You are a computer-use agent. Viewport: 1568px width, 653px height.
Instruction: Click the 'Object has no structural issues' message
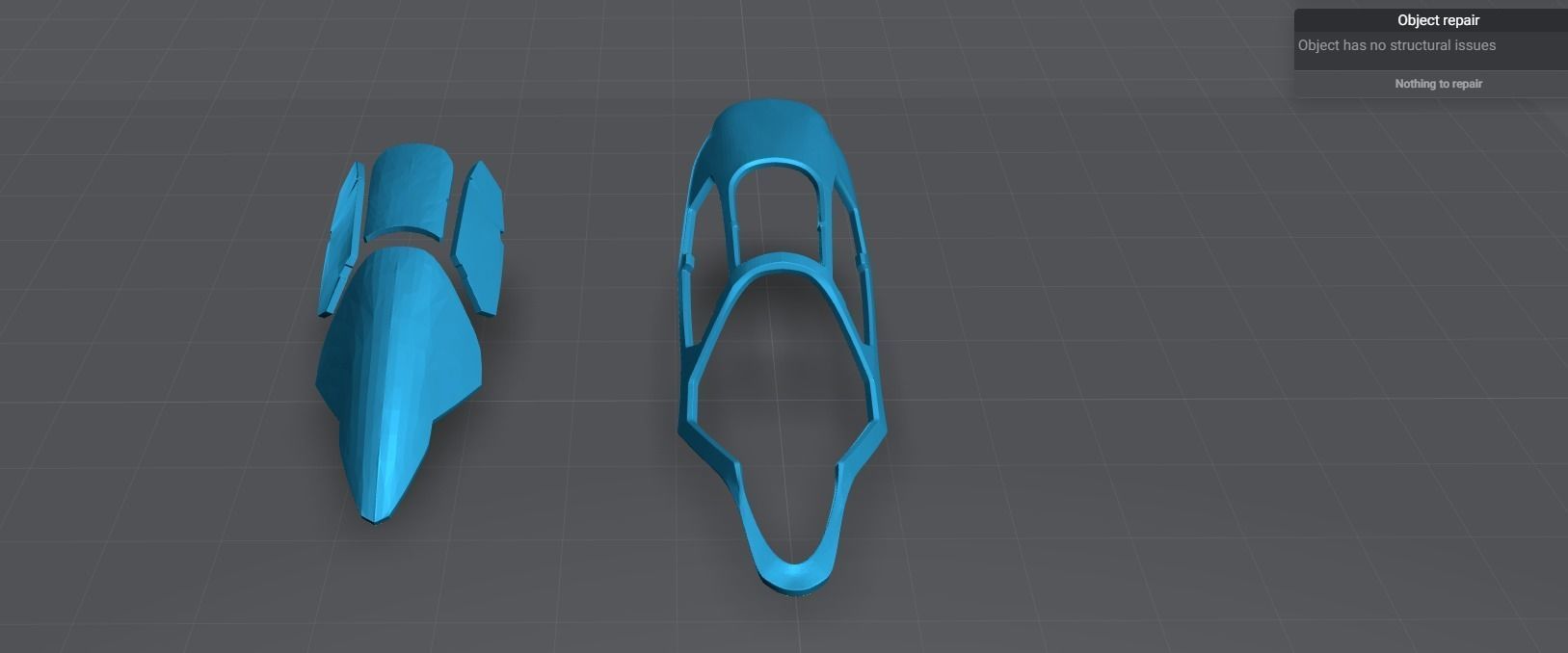click(x=1396, y=45)
